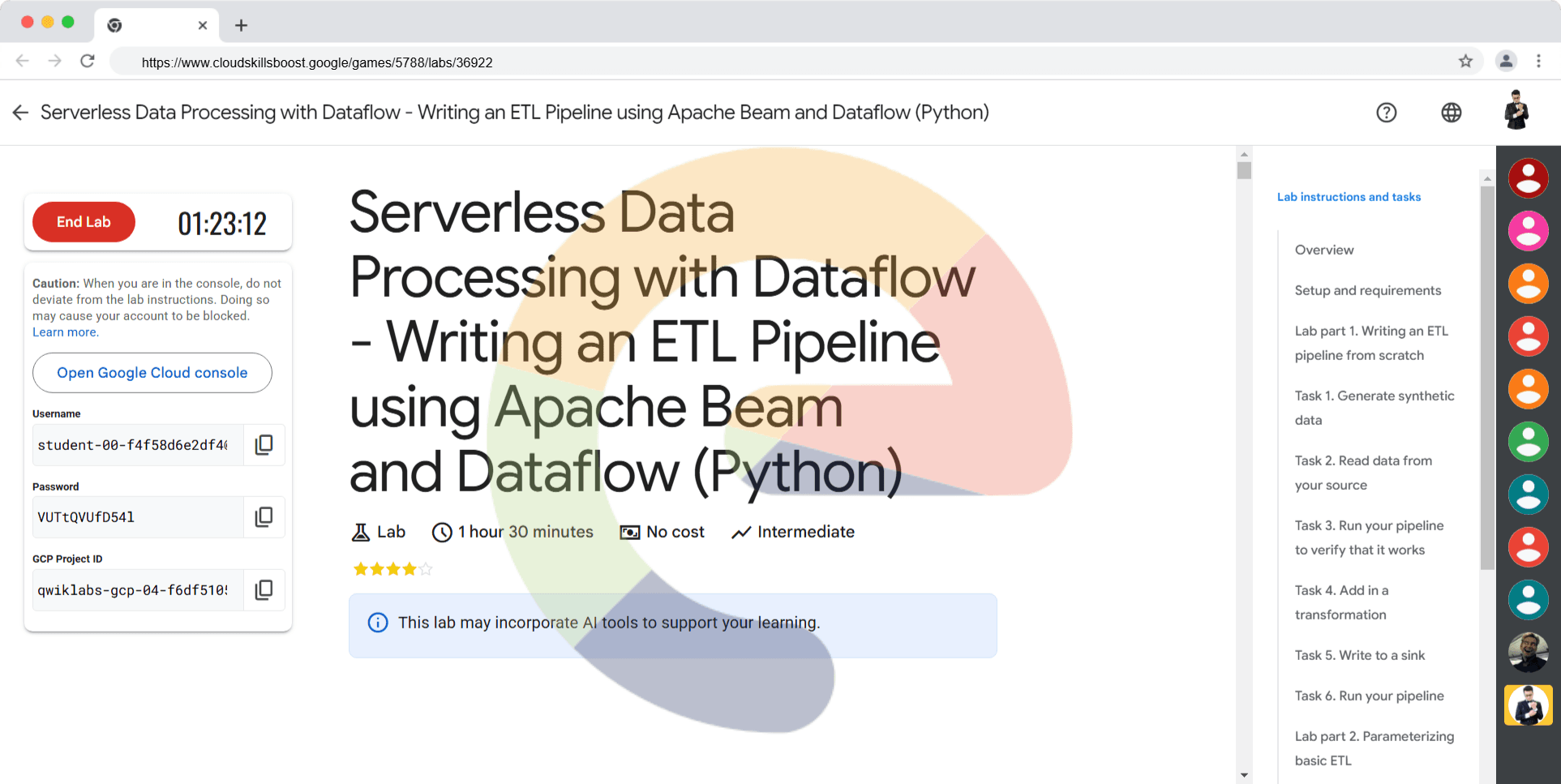Open Lab instructions and tasks heading
This screenshot has width=1561, height=784.
point(1349,197)
